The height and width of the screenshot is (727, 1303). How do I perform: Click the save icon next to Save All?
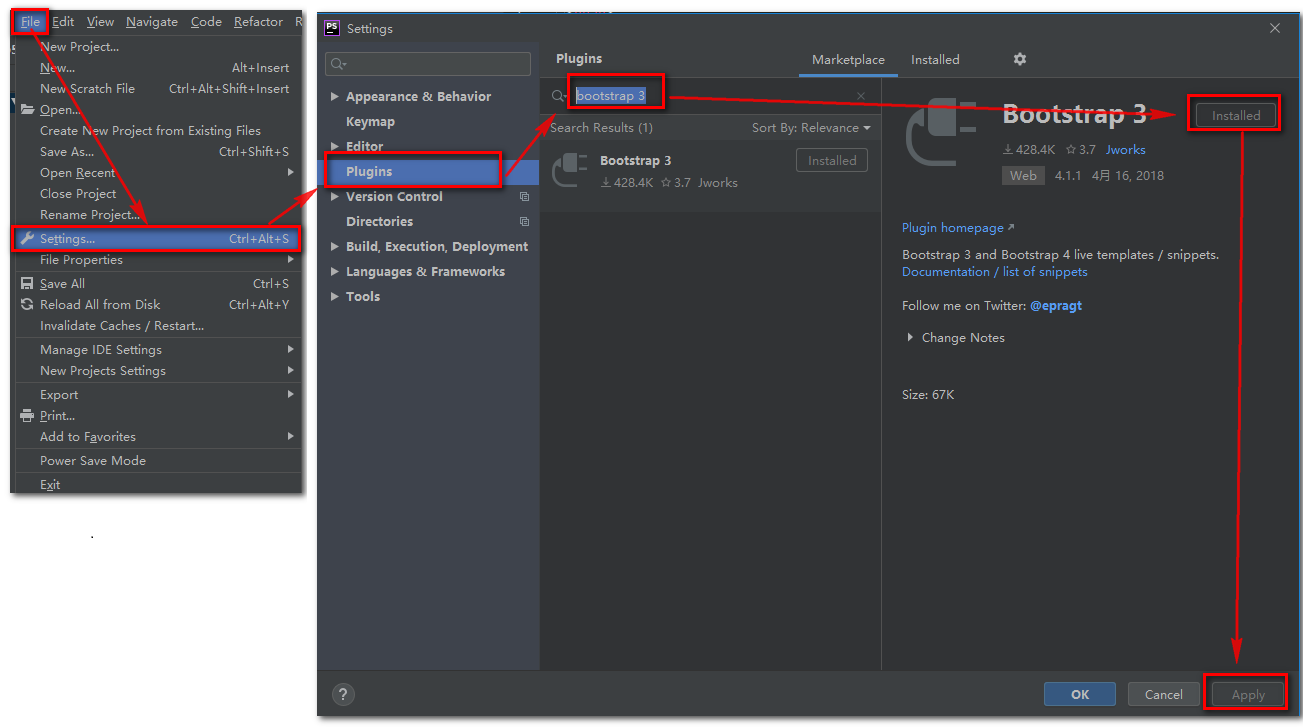27,284
